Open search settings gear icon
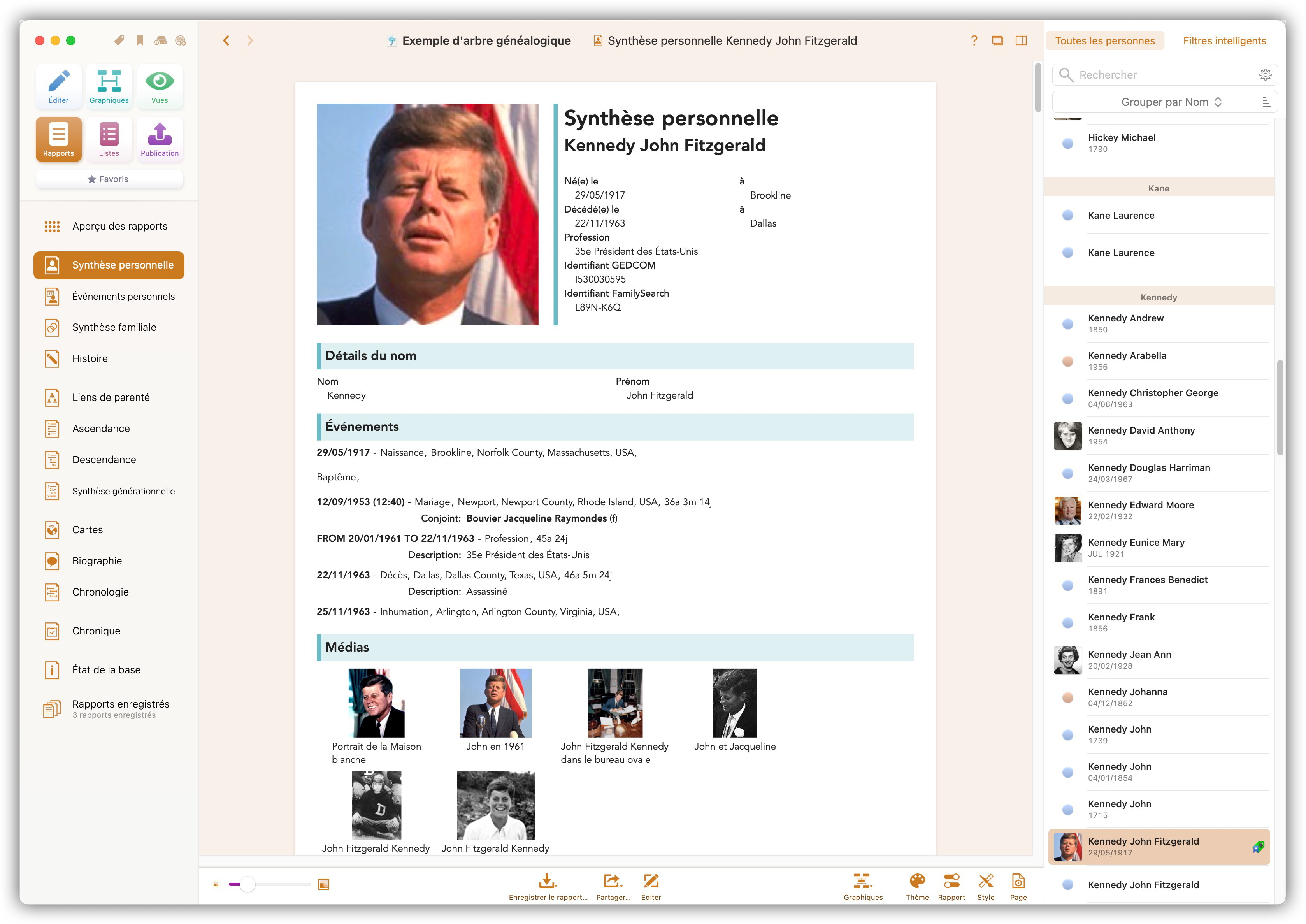Image resolution: width=1306 pixels, height=924 pixels. tap(1265, 74)
